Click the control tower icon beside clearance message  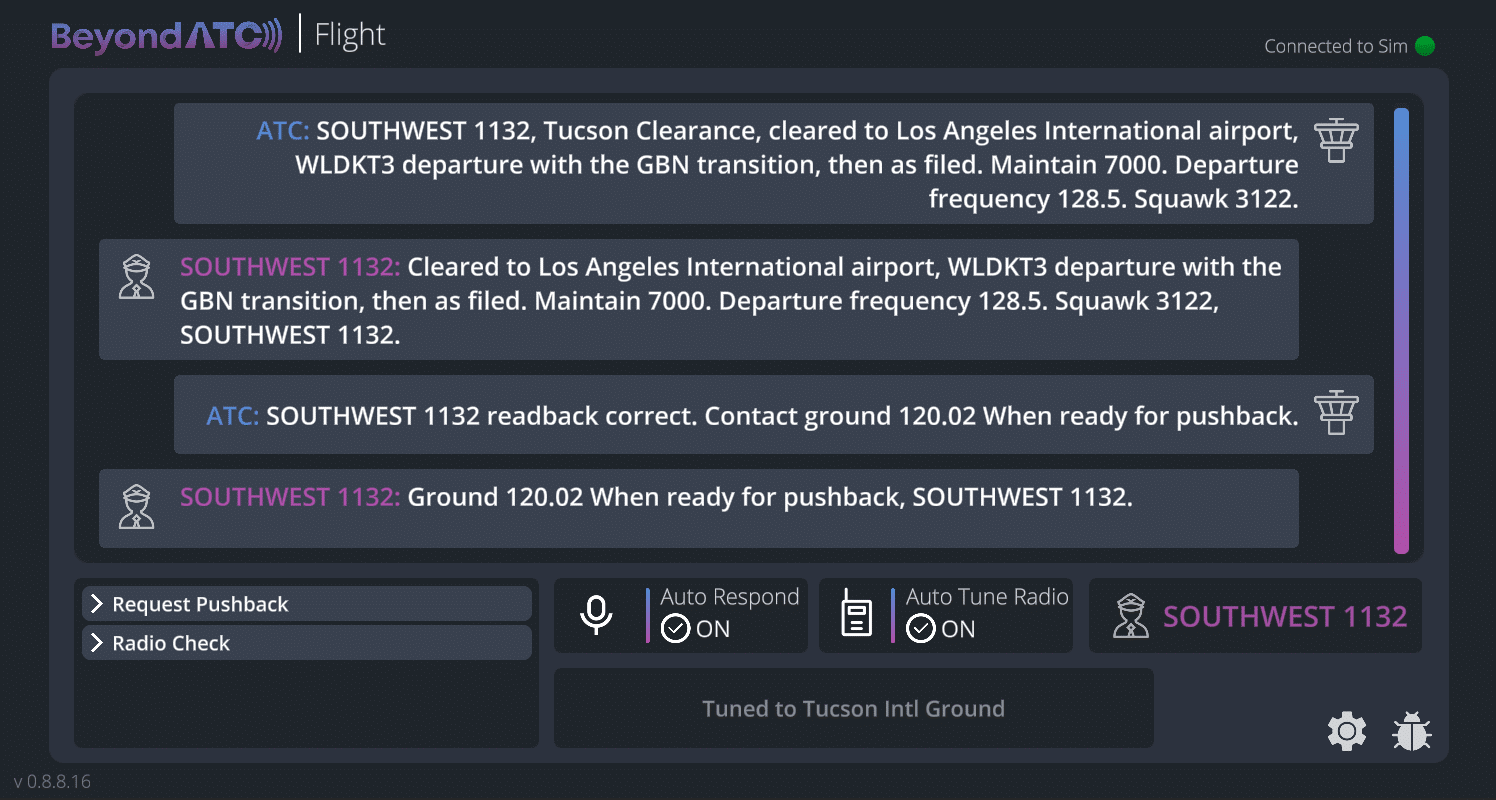[x=1336, y=141]
